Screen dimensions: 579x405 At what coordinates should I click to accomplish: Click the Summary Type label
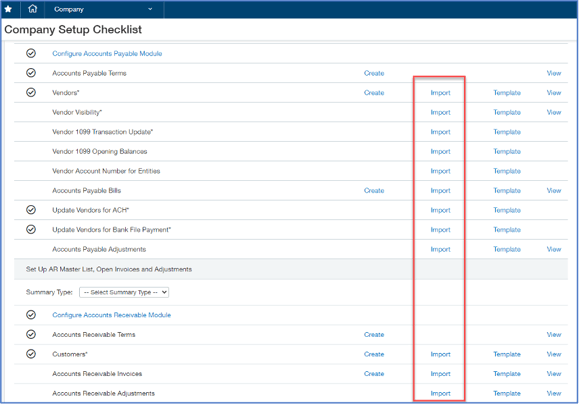pos(49,292)
